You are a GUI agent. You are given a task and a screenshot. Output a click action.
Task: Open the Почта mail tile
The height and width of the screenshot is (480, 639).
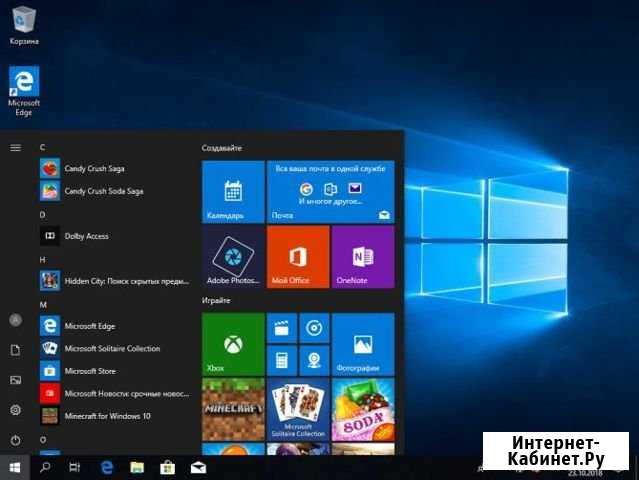[x=331, y=192]
